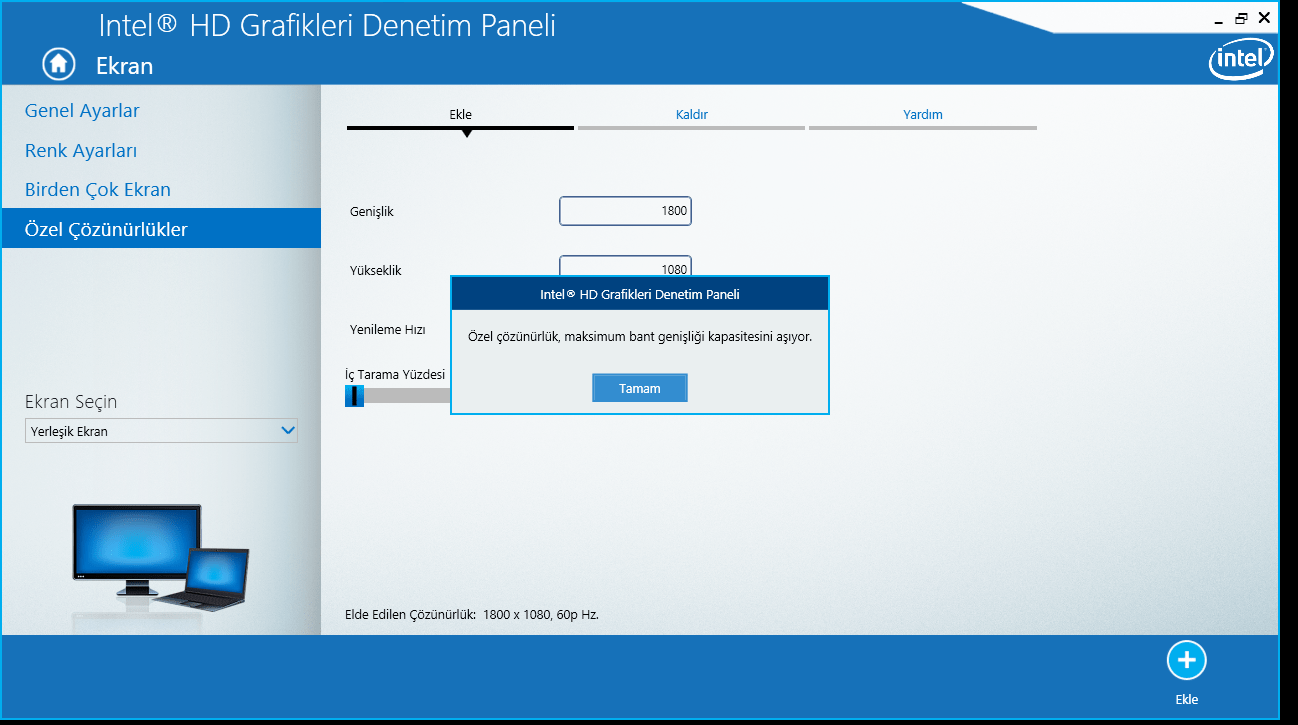Restore down the control panel window
Viewport: 1298px width, 725px height.
(1241, 18)
